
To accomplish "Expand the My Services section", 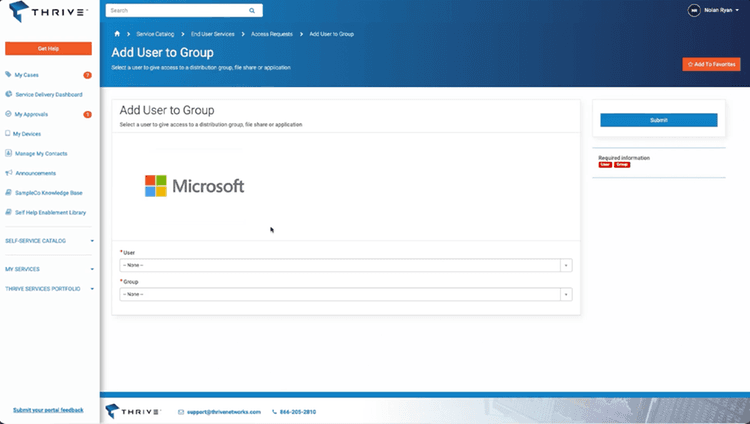I will click(x=49, y=269).
